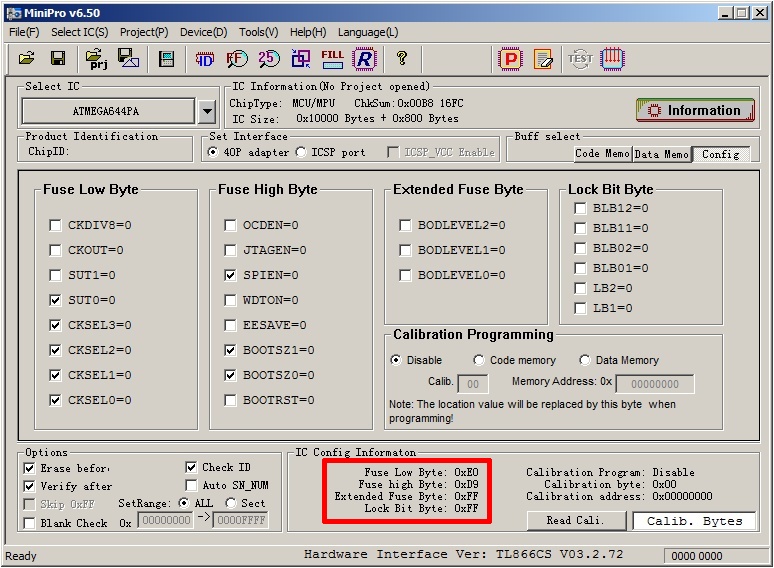Screen dimensions: 774x568
Task: Click the blue chip pin-check icon
Action: [x=613, y=59]
